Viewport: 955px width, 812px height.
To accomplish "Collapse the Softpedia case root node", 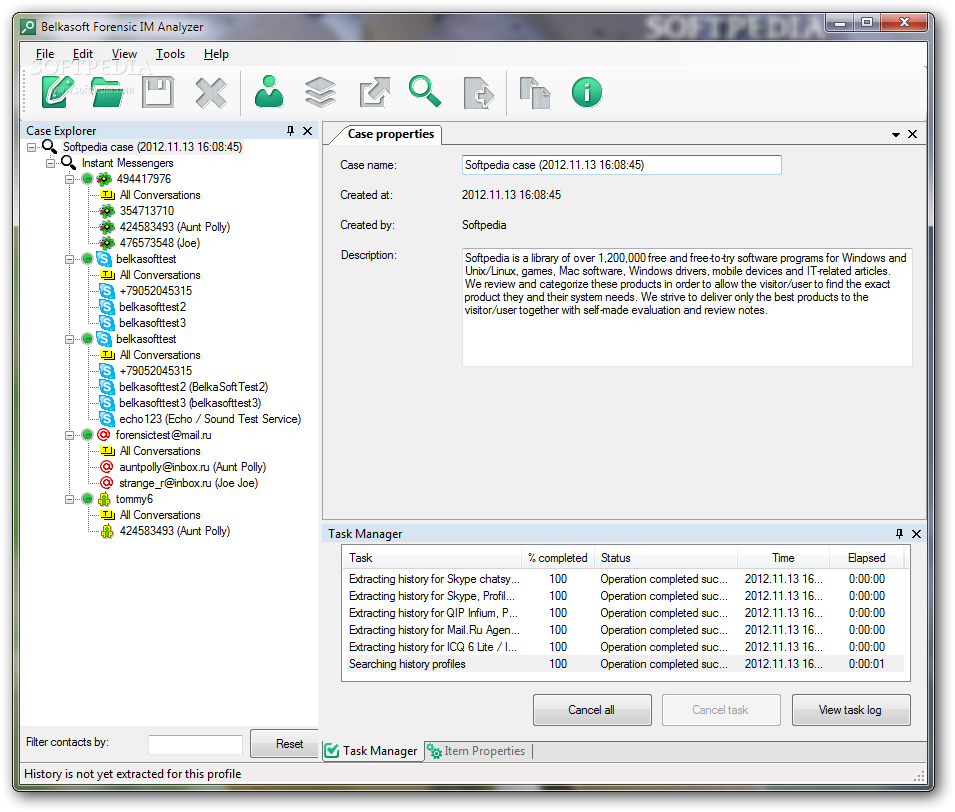I will click(x=32, y=147).
